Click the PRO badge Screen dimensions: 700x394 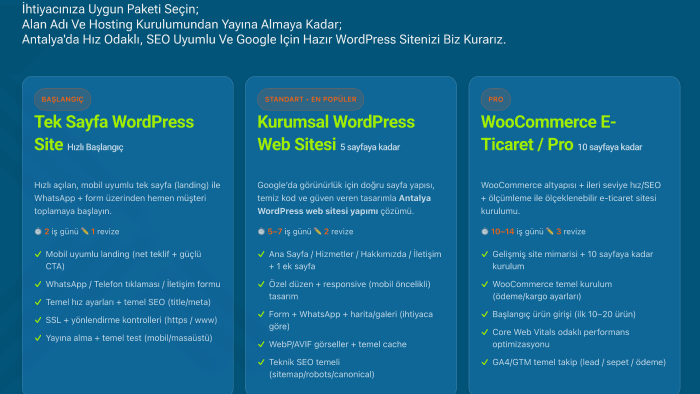click(x=496, y=99)
